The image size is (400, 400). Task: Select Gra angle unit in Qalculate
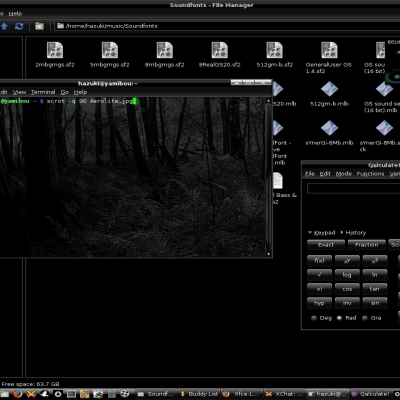tap(372, 318)
